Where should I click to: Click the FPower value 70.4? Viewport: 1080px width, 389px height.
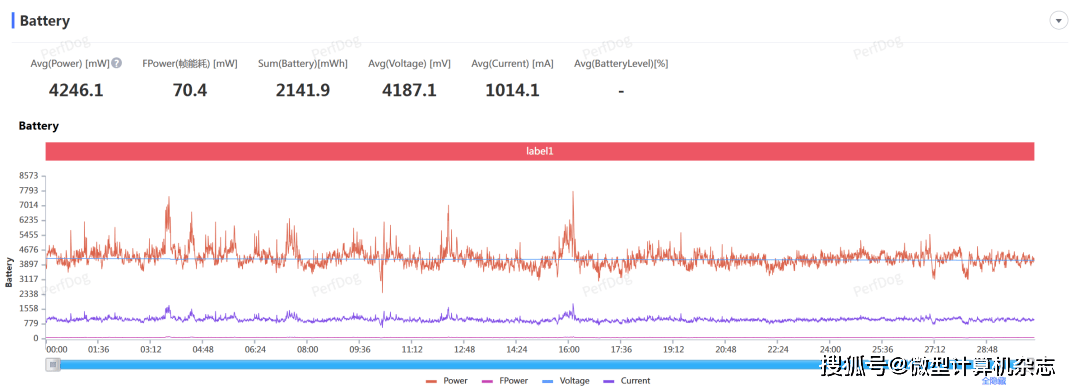(x=189, y=90)
